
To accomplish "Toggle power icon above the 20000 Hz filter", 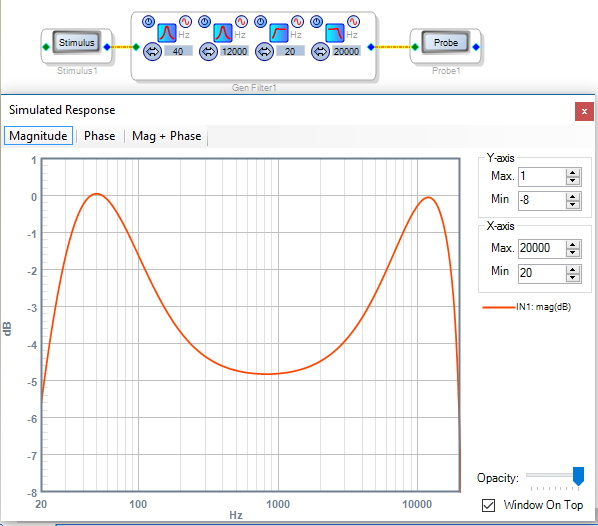I will (317, 21).
